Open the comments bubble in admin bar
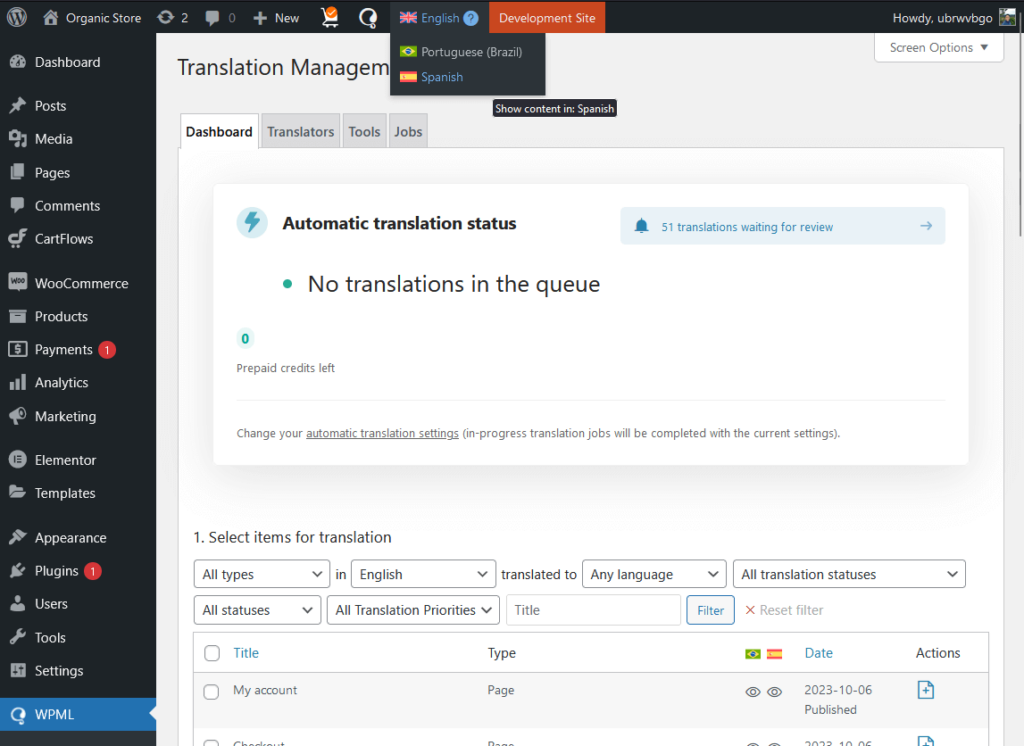This screenshot has height=746, width=1024. click(212, 18)
